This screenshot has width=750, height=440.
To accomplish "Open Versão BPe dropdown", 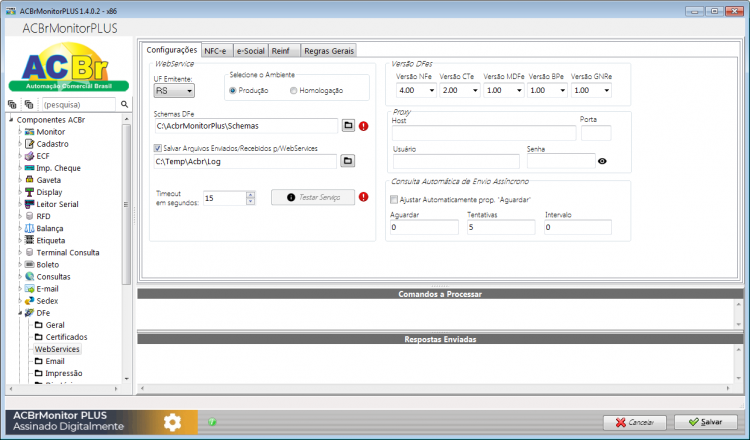I will point(547,90).
